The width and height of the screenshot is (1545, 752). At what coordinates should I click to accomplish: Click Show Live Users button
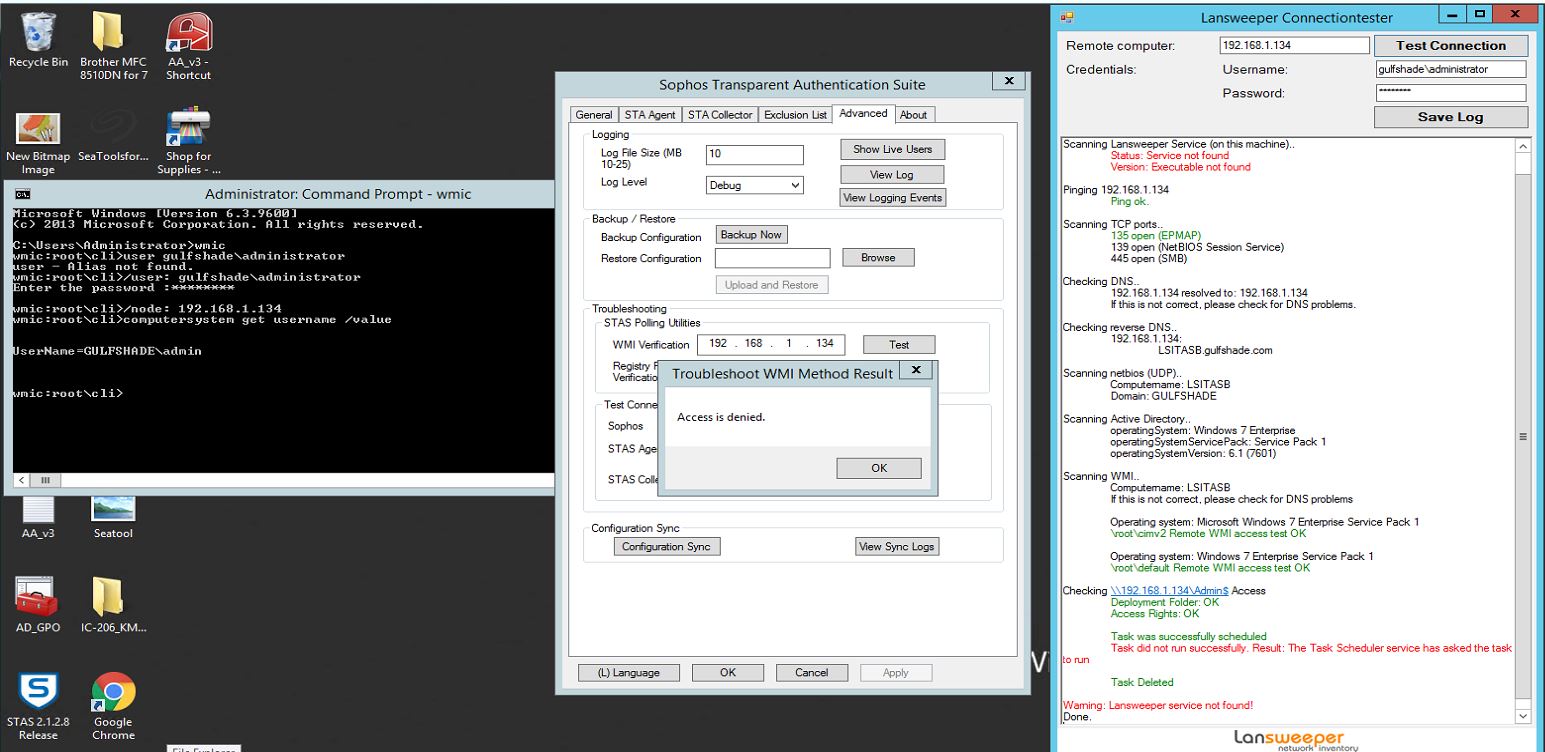click(x=892, y=149)
